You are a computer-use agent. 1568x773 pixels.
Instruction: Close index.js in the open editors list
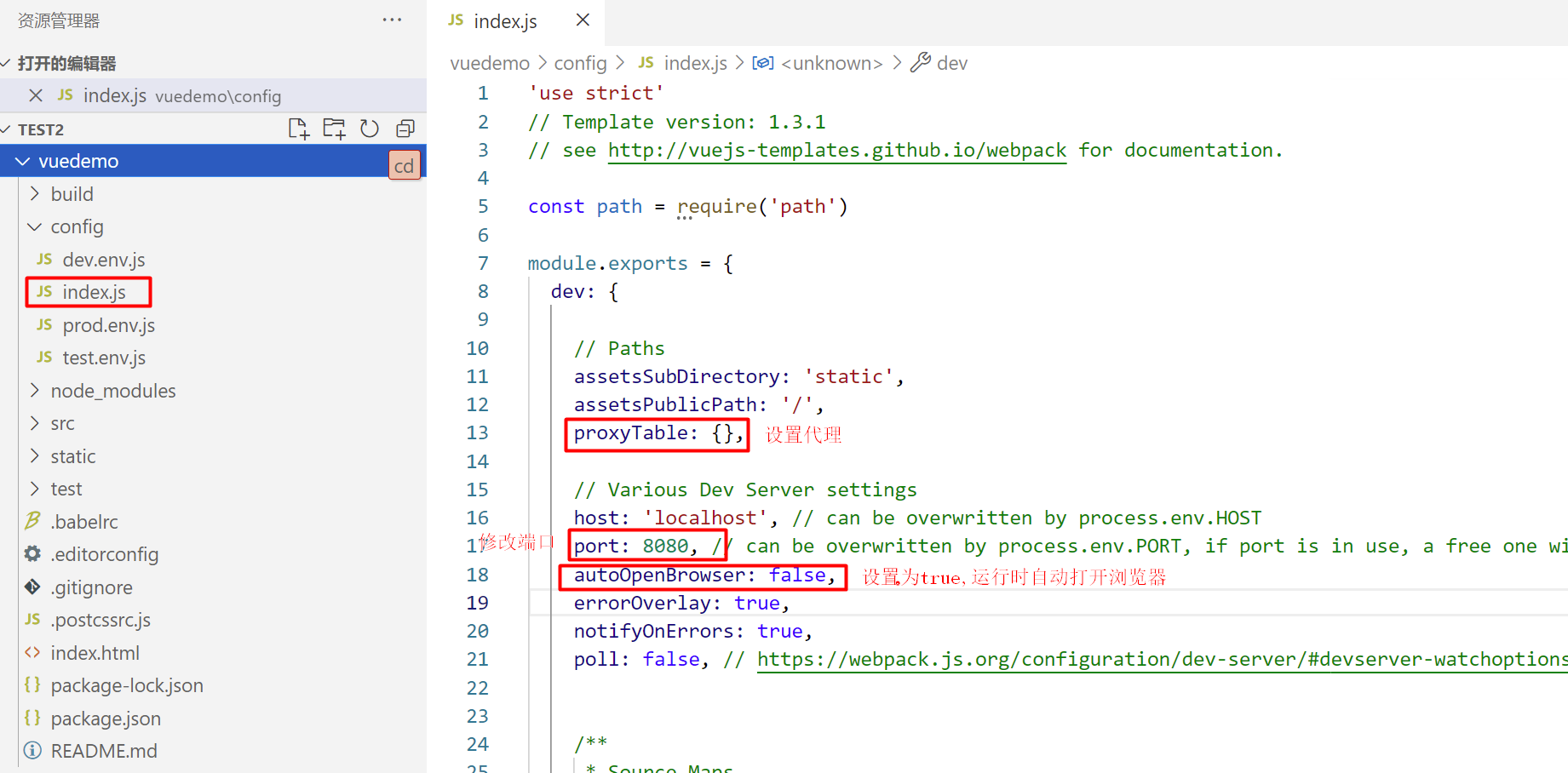[36, 95]
